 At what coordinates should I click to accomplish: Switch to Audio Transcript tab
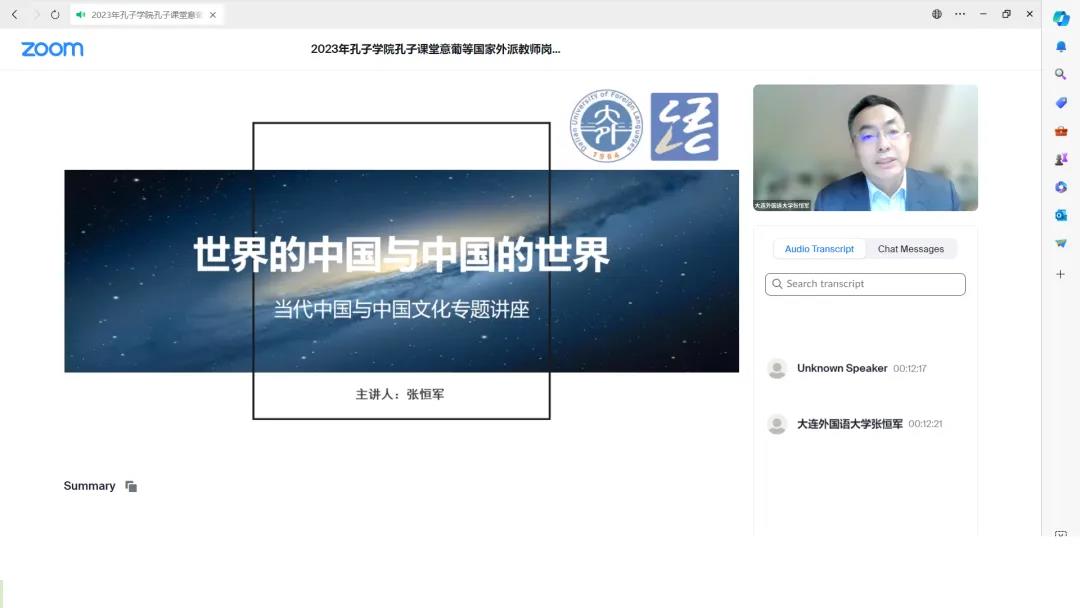pos(819,249)
